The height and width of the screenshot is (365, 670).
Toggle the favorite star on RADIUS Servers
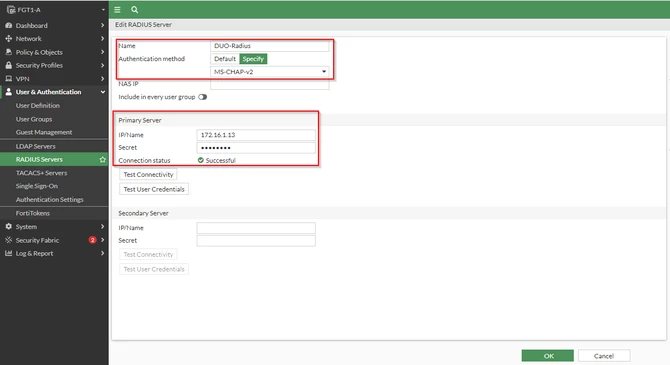click(x=103, y=159)
